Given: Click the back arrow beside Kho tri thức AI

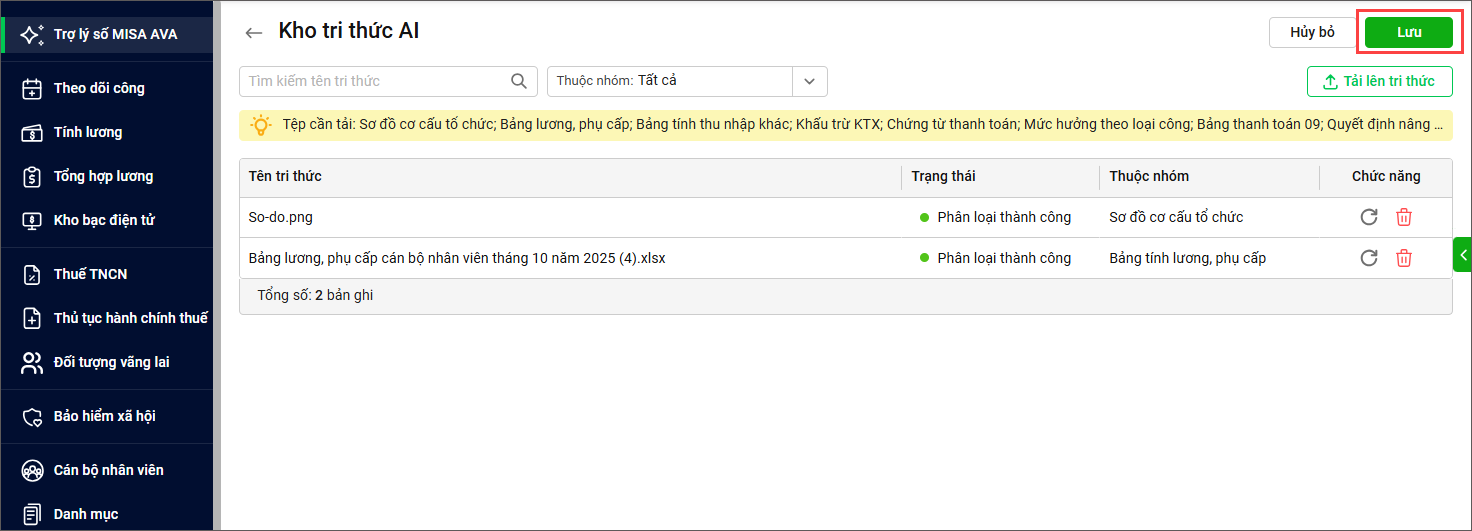Looking at the screenshot, I should pos(254,33).
